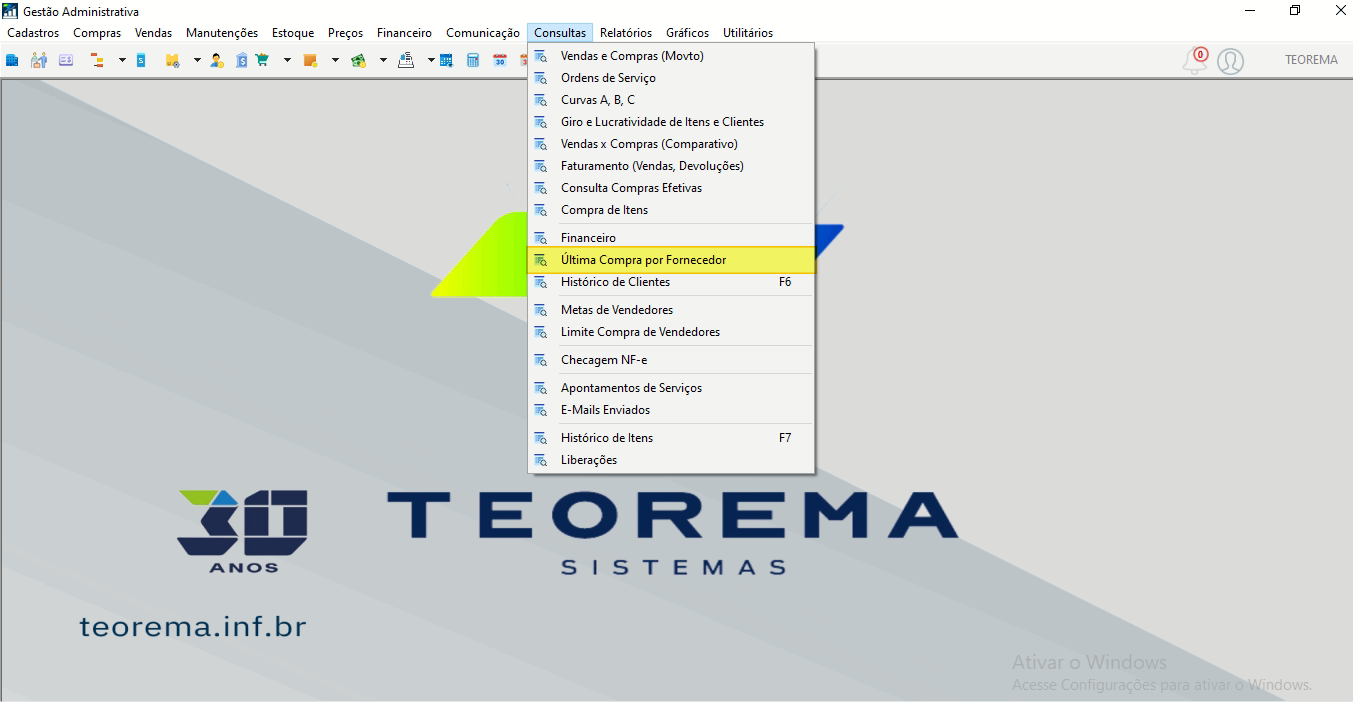Screen dimensions: 1353x702
Task: Click the bank building dollar toolbar icon
Action: [242, 60]
